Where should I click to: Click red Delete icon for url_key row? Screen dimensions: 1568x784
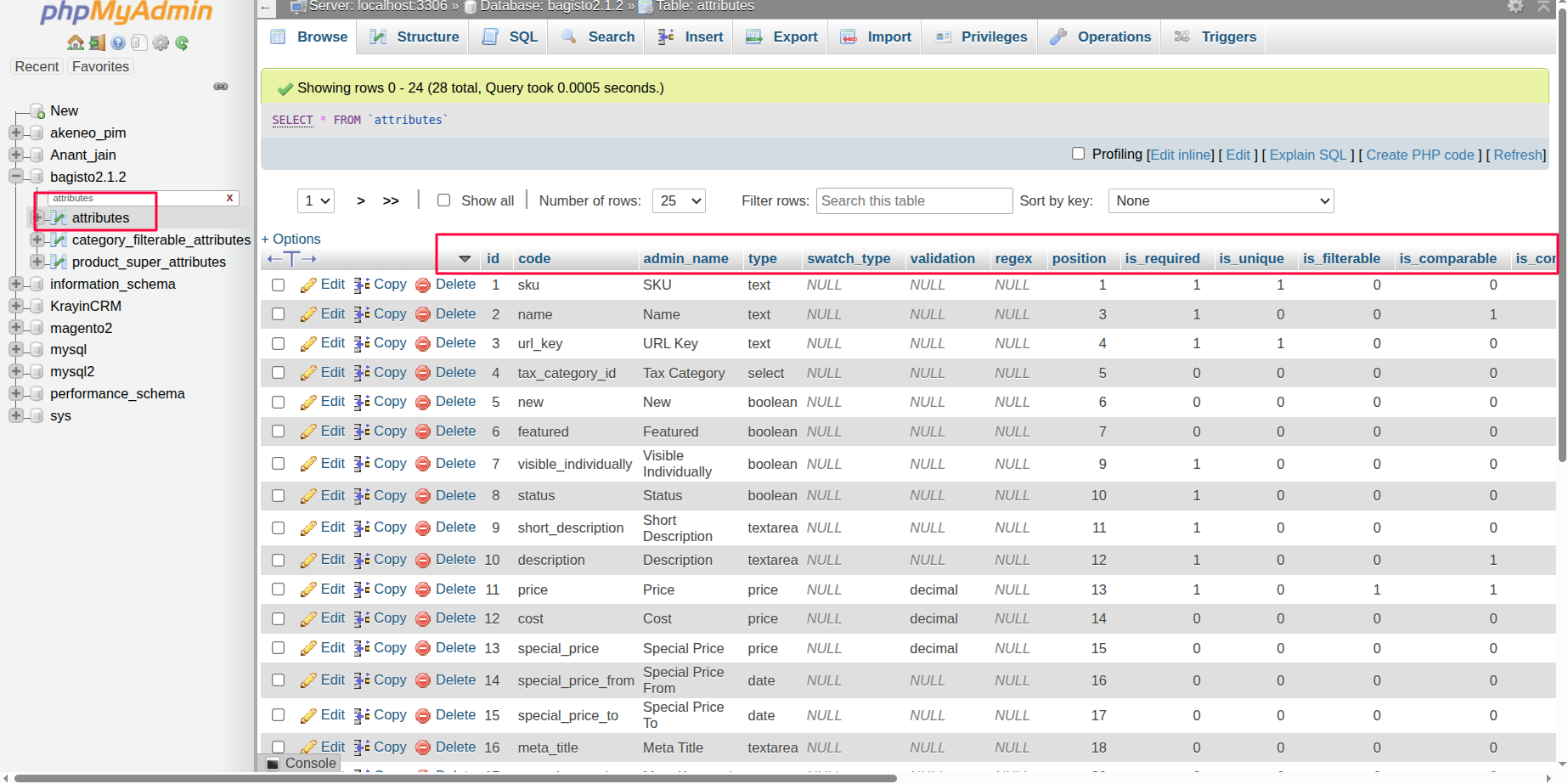(x=423, y=344)
